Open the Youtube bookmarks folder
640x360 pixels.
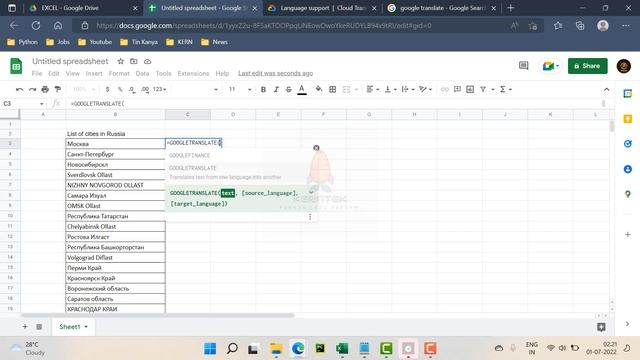pyautogui.click(x=95, y=42)
